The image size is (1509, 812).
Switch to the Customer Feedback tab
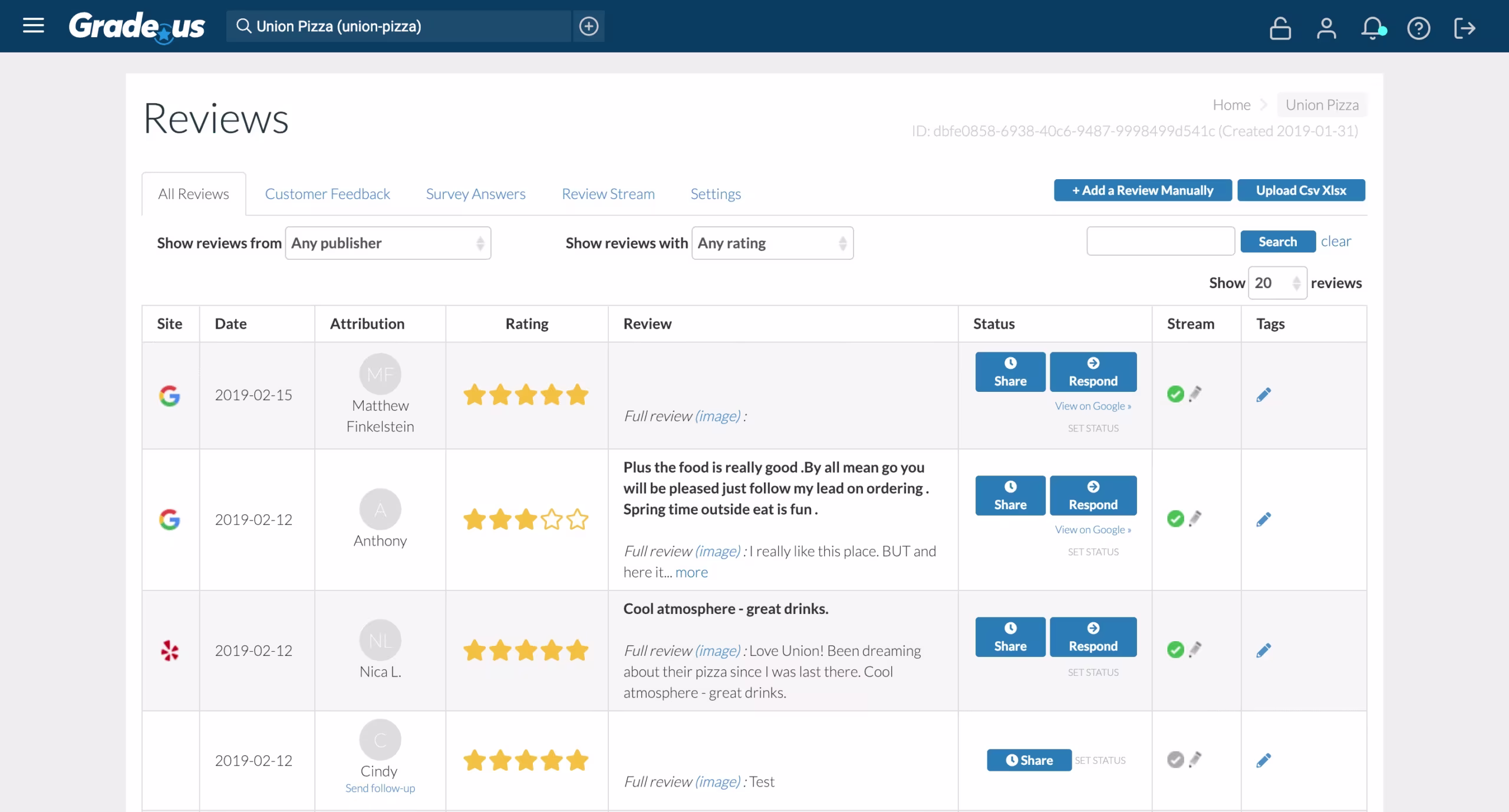click(327, 193)
